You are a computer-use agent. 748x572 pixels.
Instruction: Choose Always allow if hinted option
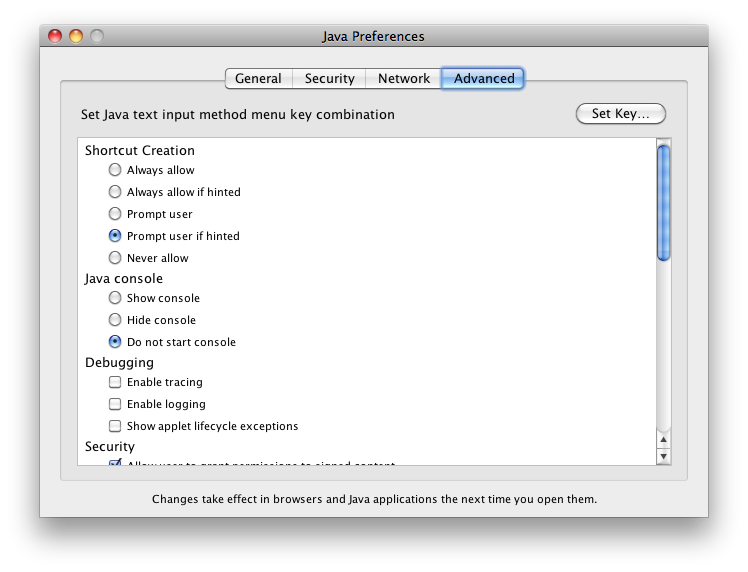pos(115,192)
